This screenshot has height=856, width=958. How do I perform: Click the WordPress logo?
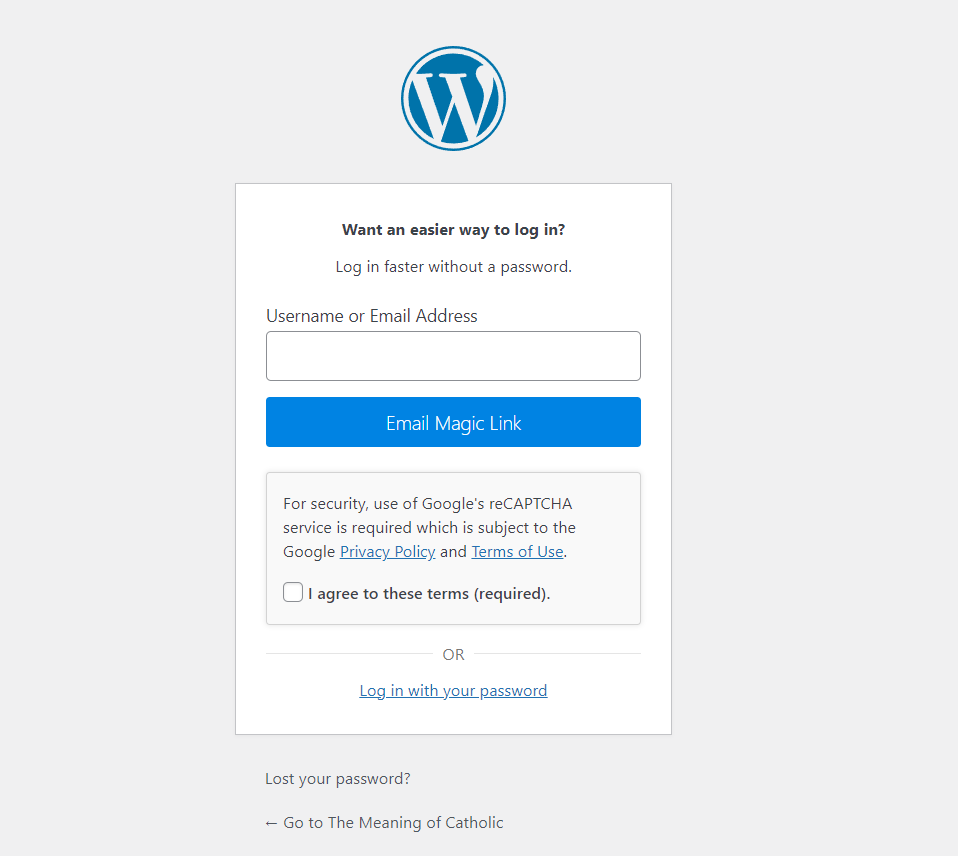[453, 98]
